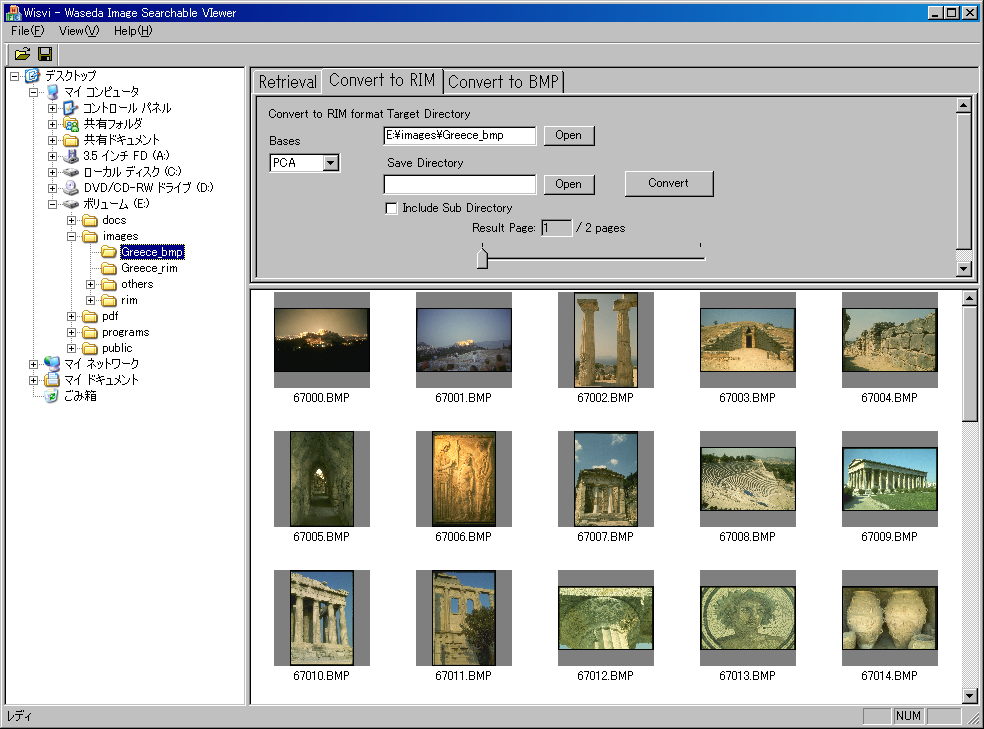The image size is (984, 729).
Task: Click the Convert button
Action: 669,184
